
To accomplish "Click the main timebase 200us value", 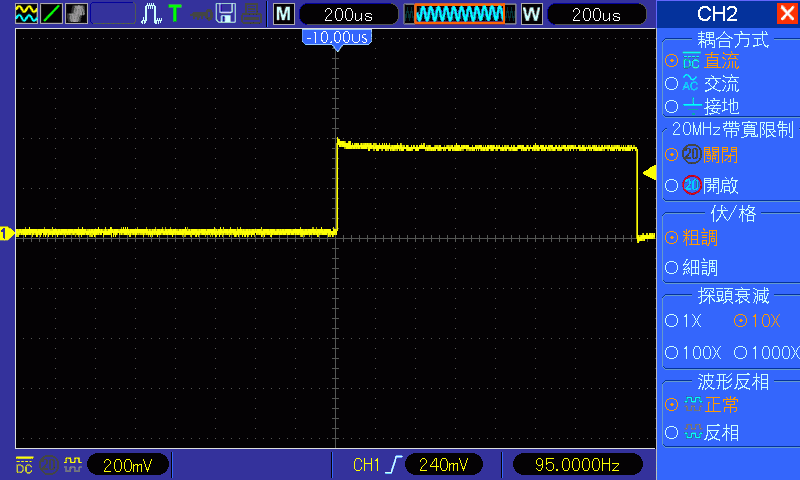I will point(348,14).
